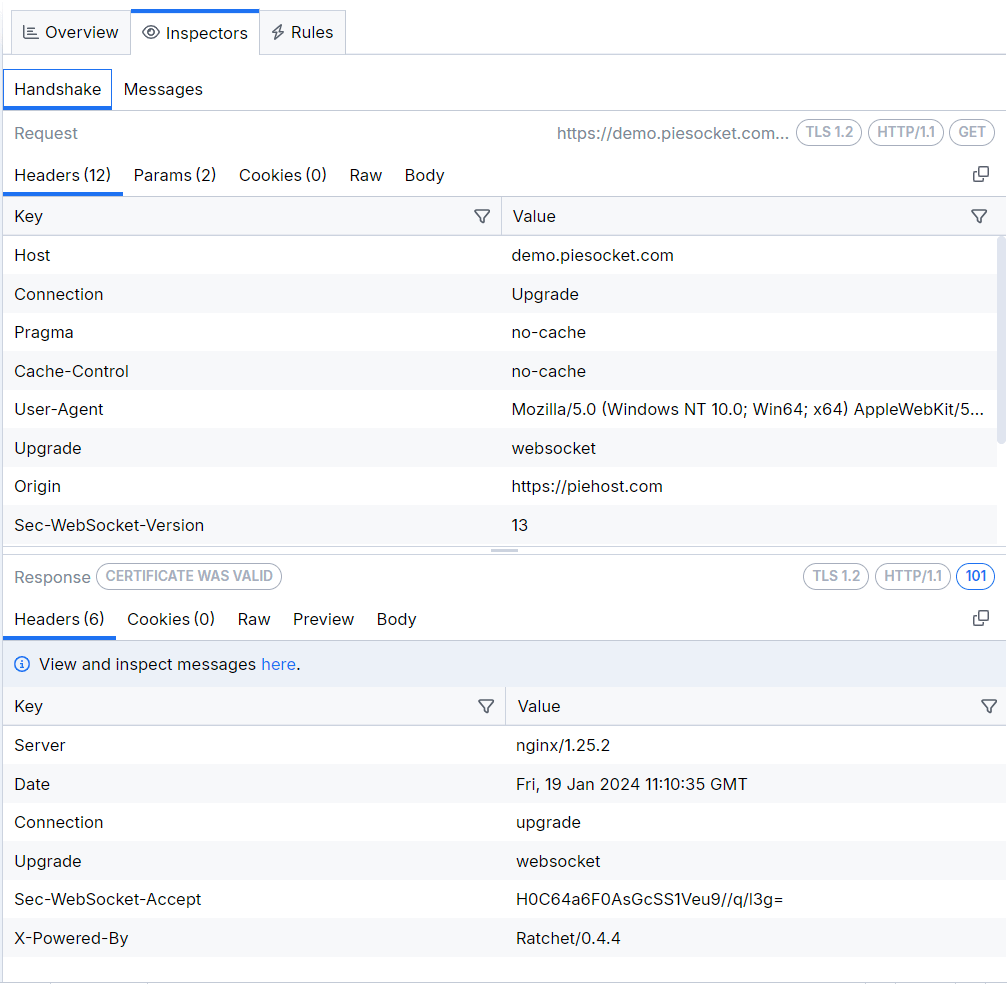Screen dimensions: 1007x984
Task: View the request Raw tab
Action: click(365, 175)
